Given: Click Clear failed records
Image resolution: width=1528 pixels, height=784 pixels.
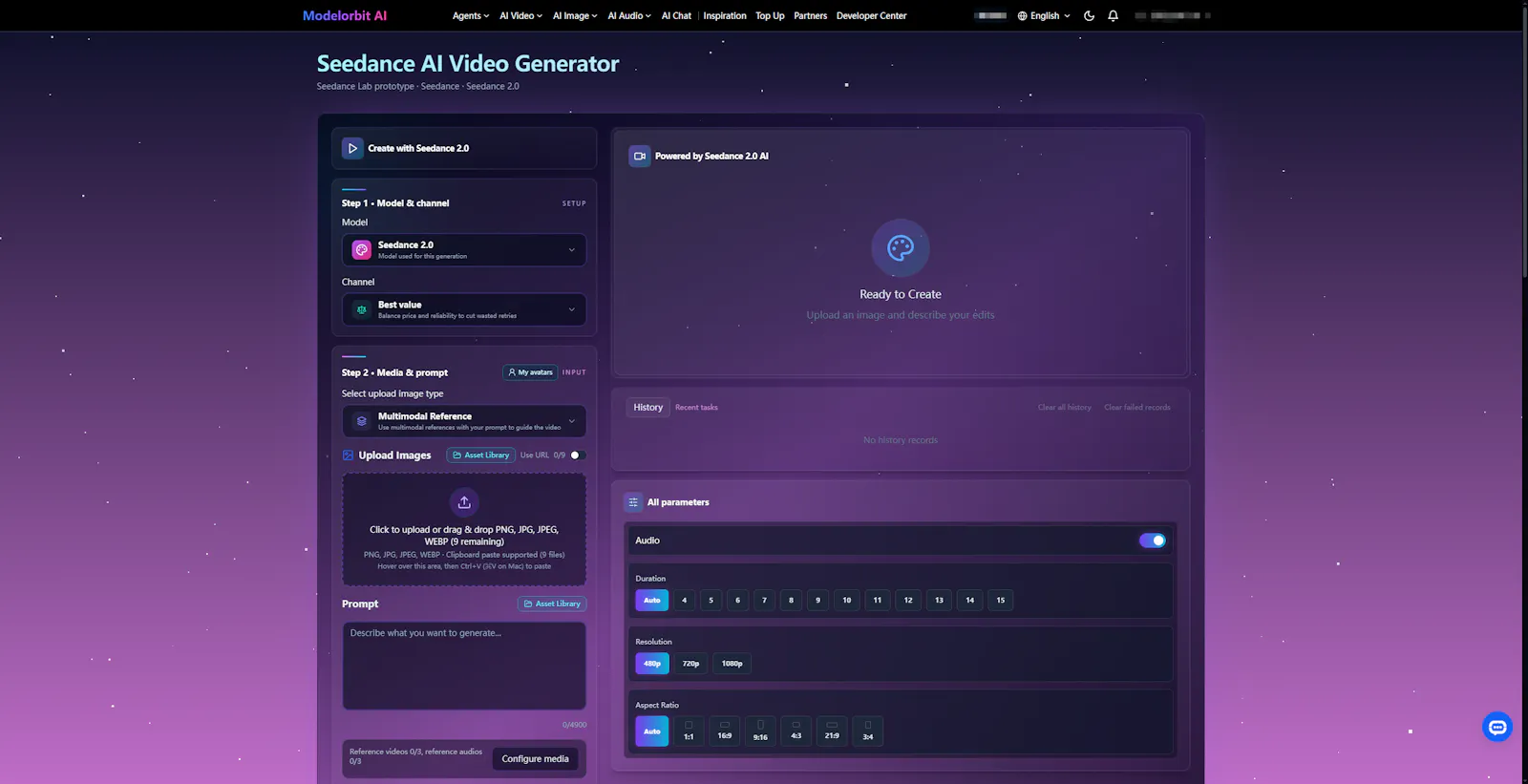Looking at the screenshot, I should point(1137,408).
